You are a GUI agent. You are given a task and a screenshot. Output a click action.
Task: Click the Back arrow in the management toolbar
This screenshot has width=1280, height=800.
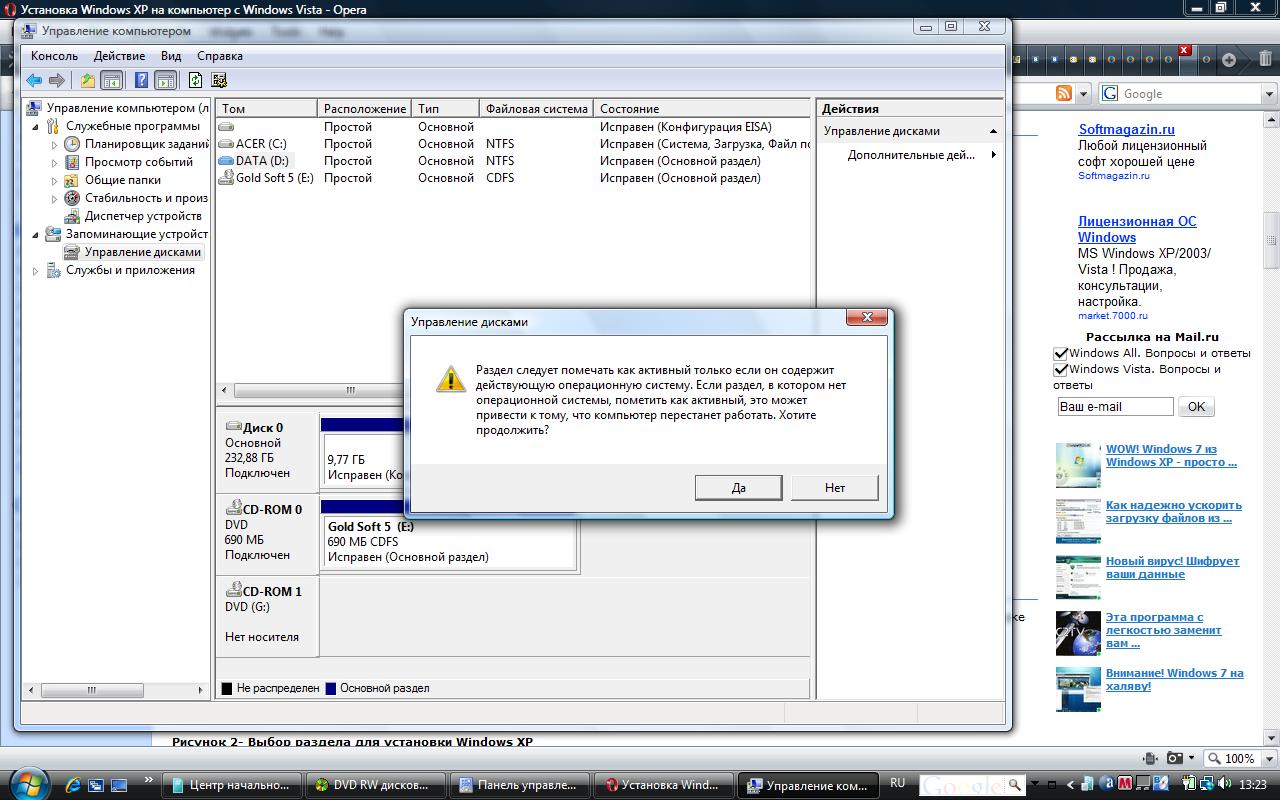point(35,81)
